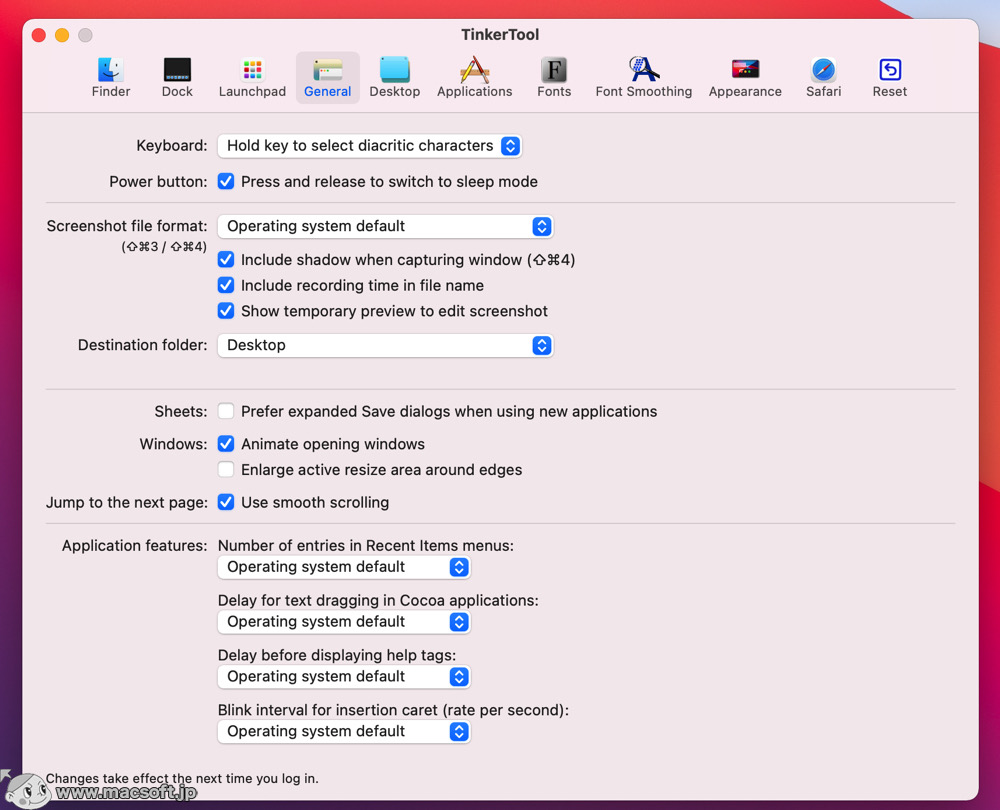Close the TinkerTool window with red button

38,35
